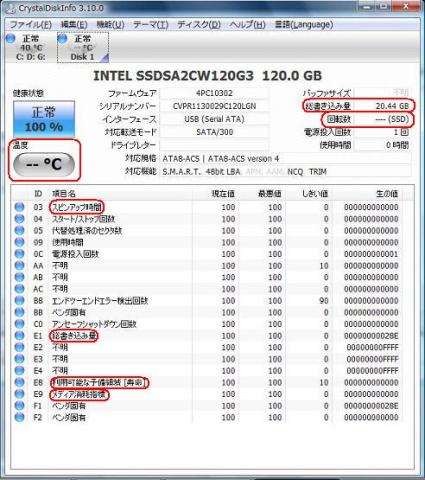Click status orb for row E4
Viewport: 425px width, 480px height.
20,370
